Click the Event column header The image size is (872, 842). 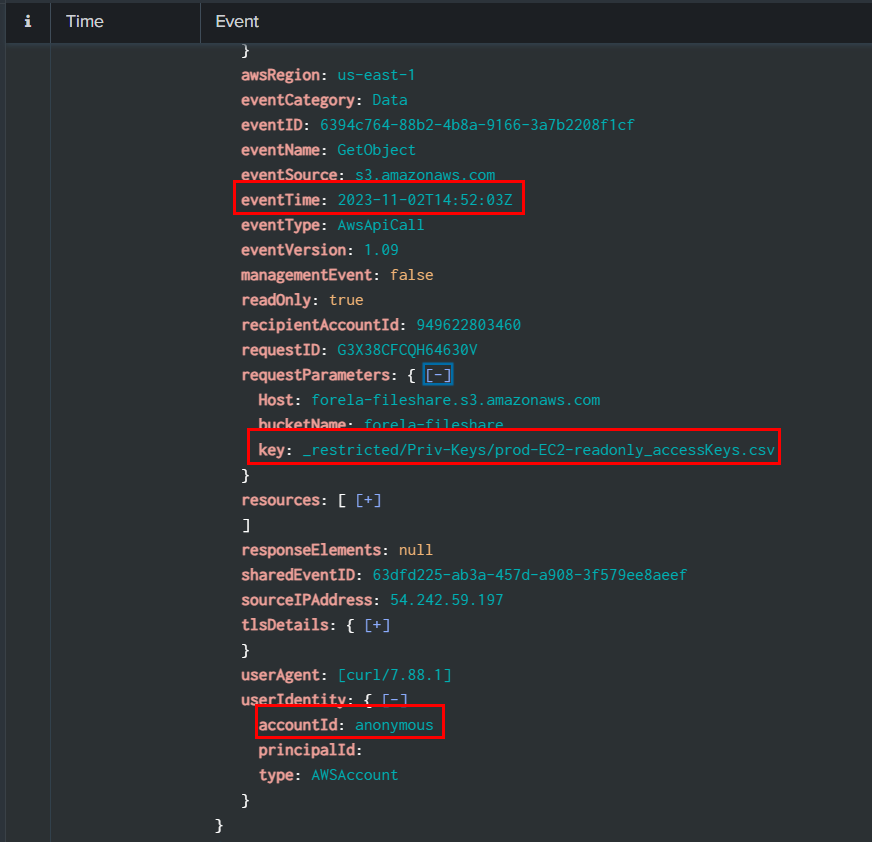point(237,21)
